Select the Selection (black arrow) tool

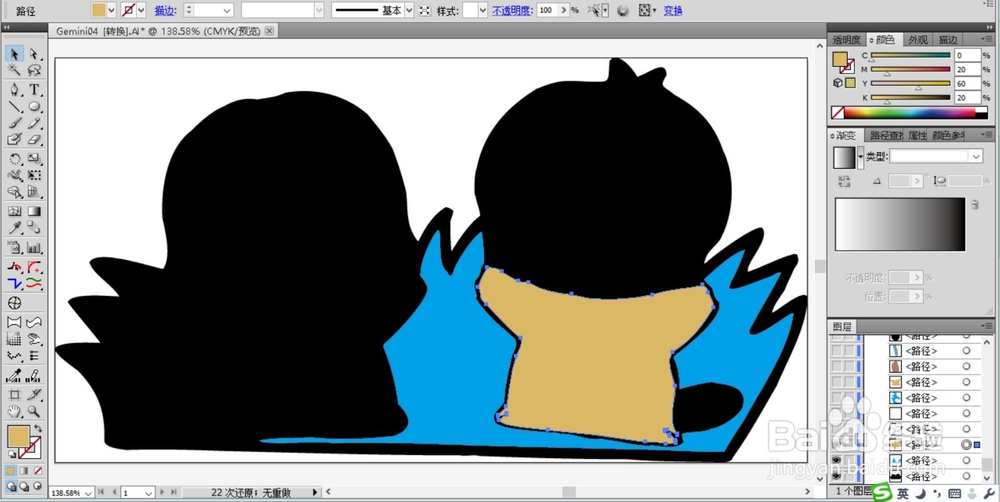pos(15,54)
